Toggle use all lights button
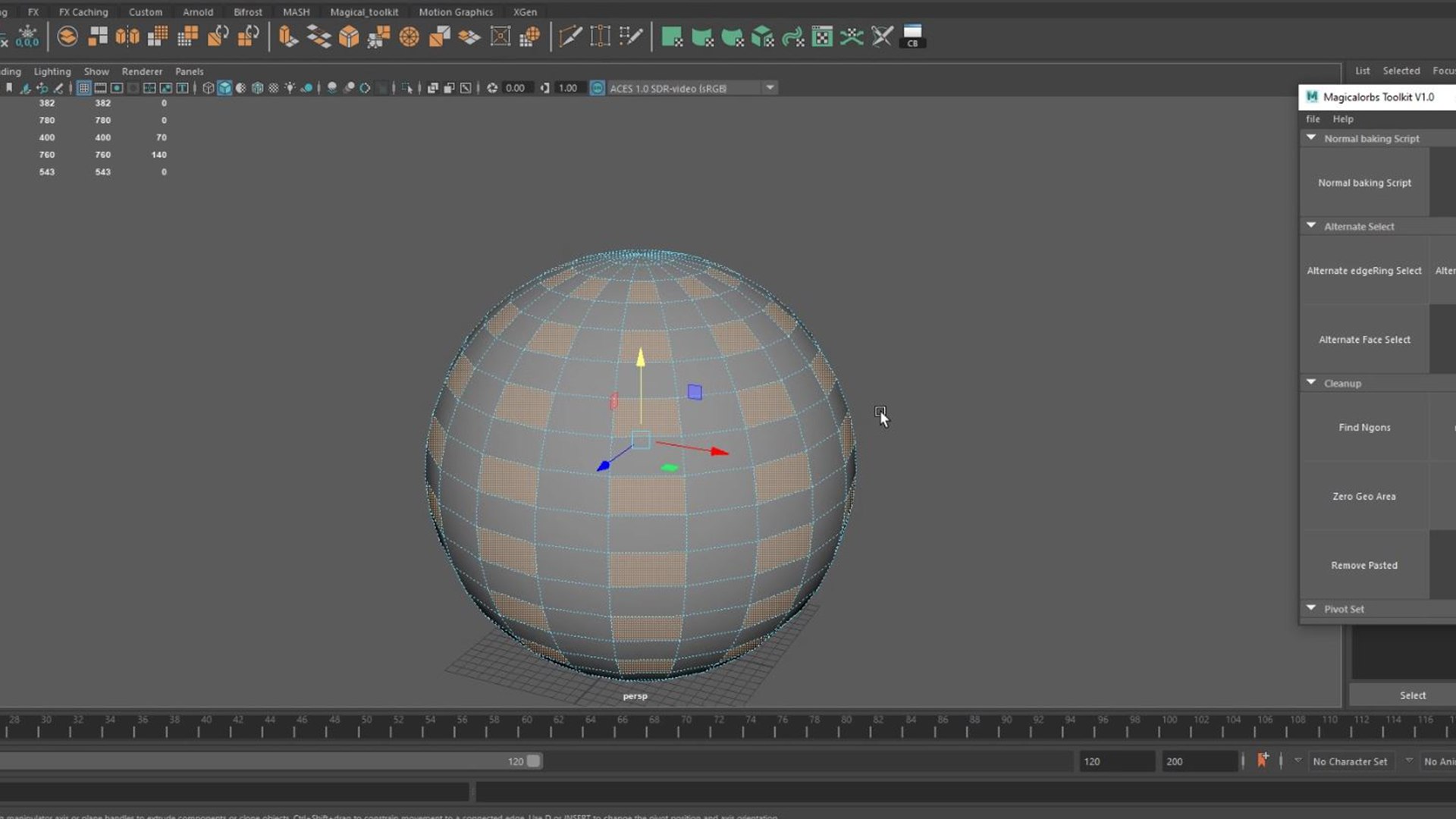 [x=290, y=88]
